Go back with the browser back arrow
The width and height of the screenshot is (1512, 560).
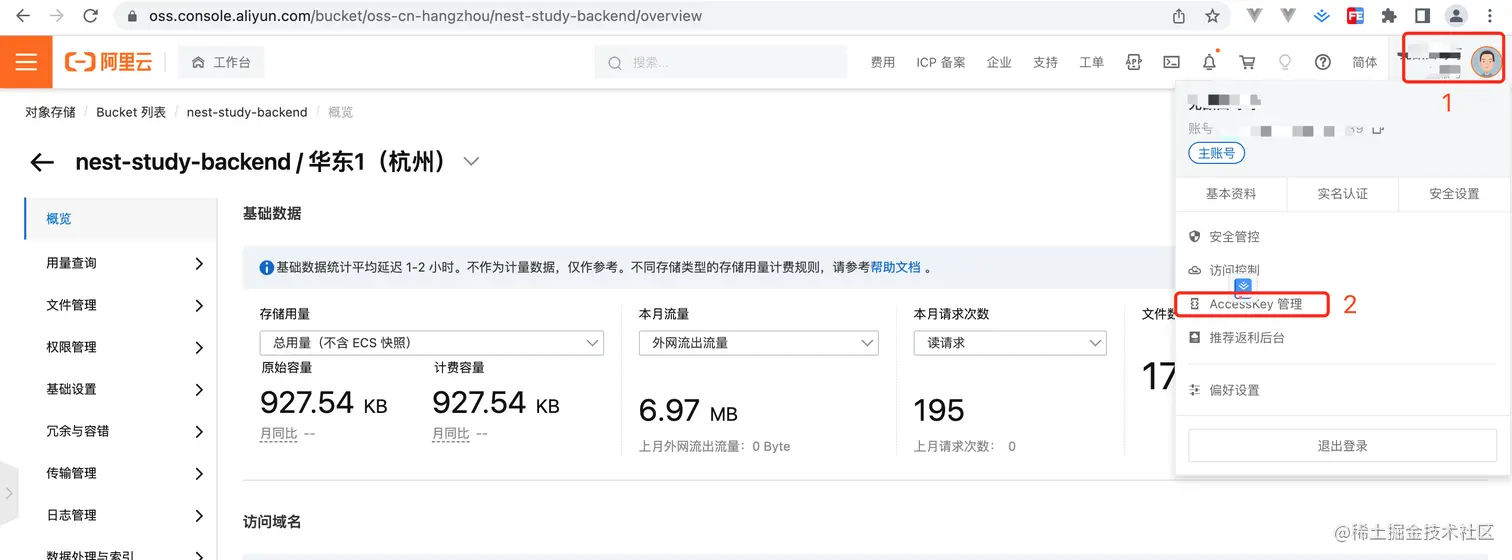coord(23,16)
